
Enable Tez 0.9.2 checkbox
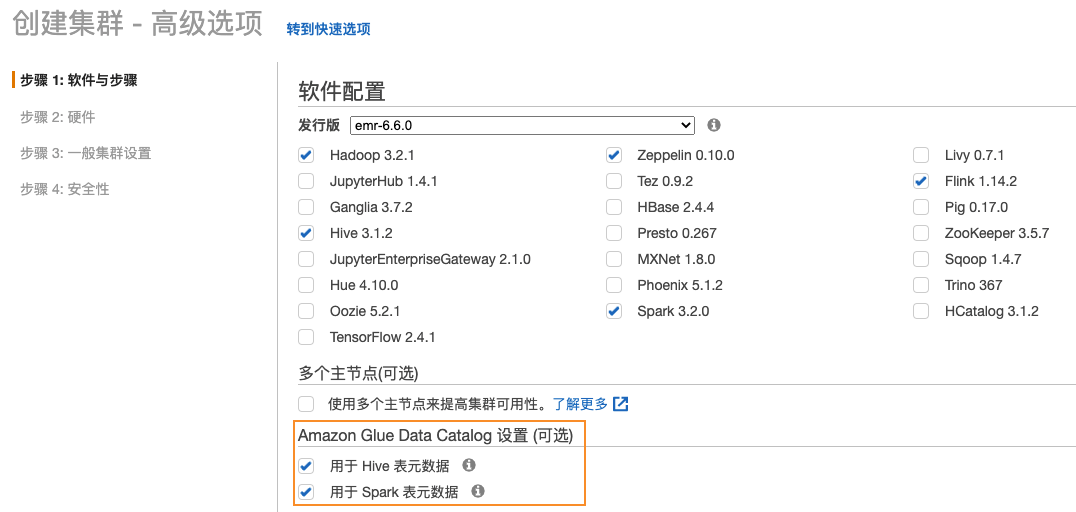pos(613,181)
